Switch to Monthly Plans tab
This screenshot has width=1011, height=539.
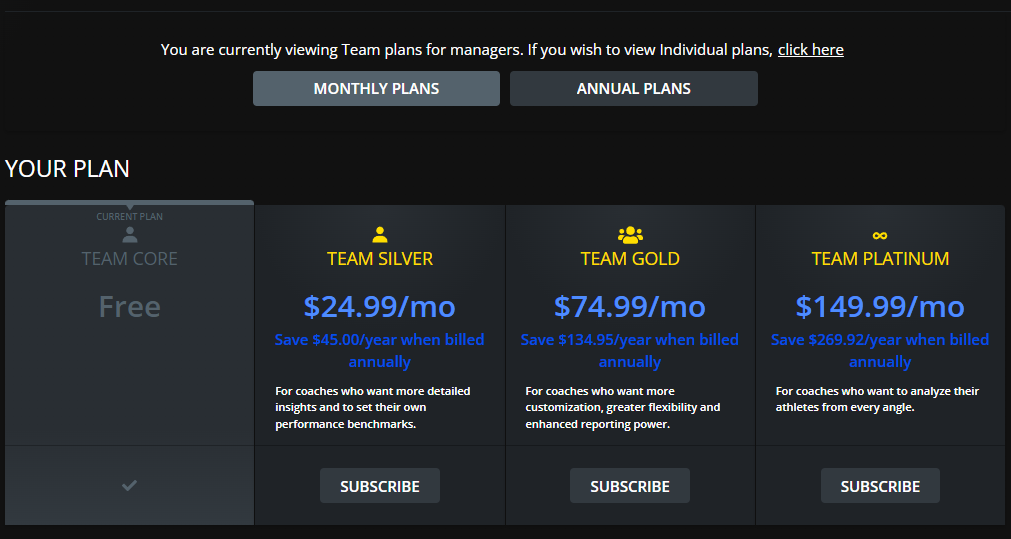pos(377,88)
